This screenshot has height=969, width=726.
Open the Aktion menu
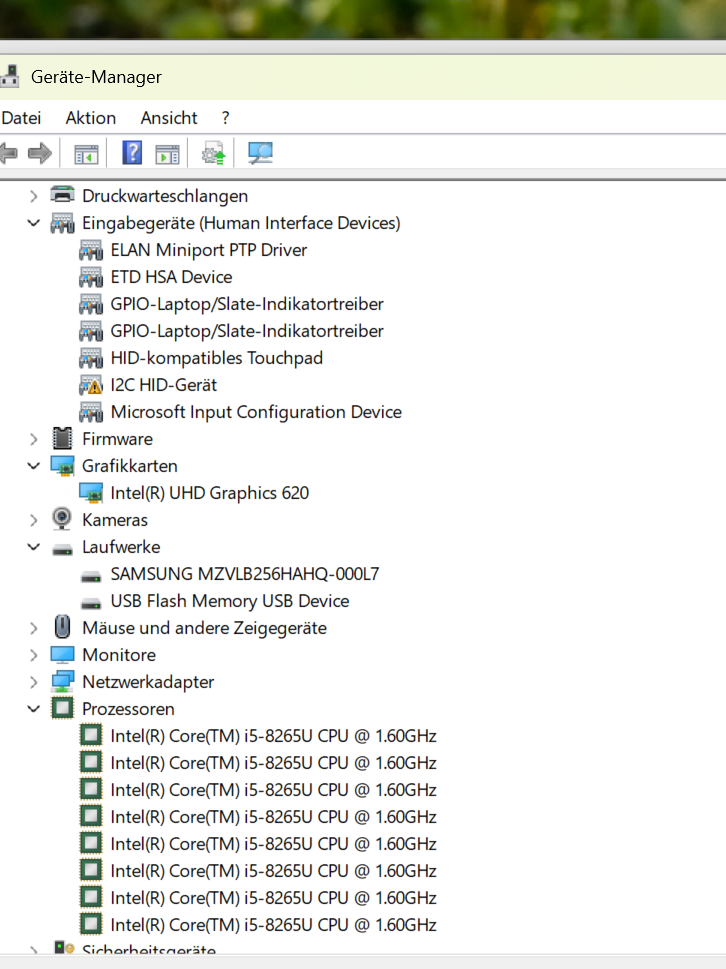(x=91, y=117)
